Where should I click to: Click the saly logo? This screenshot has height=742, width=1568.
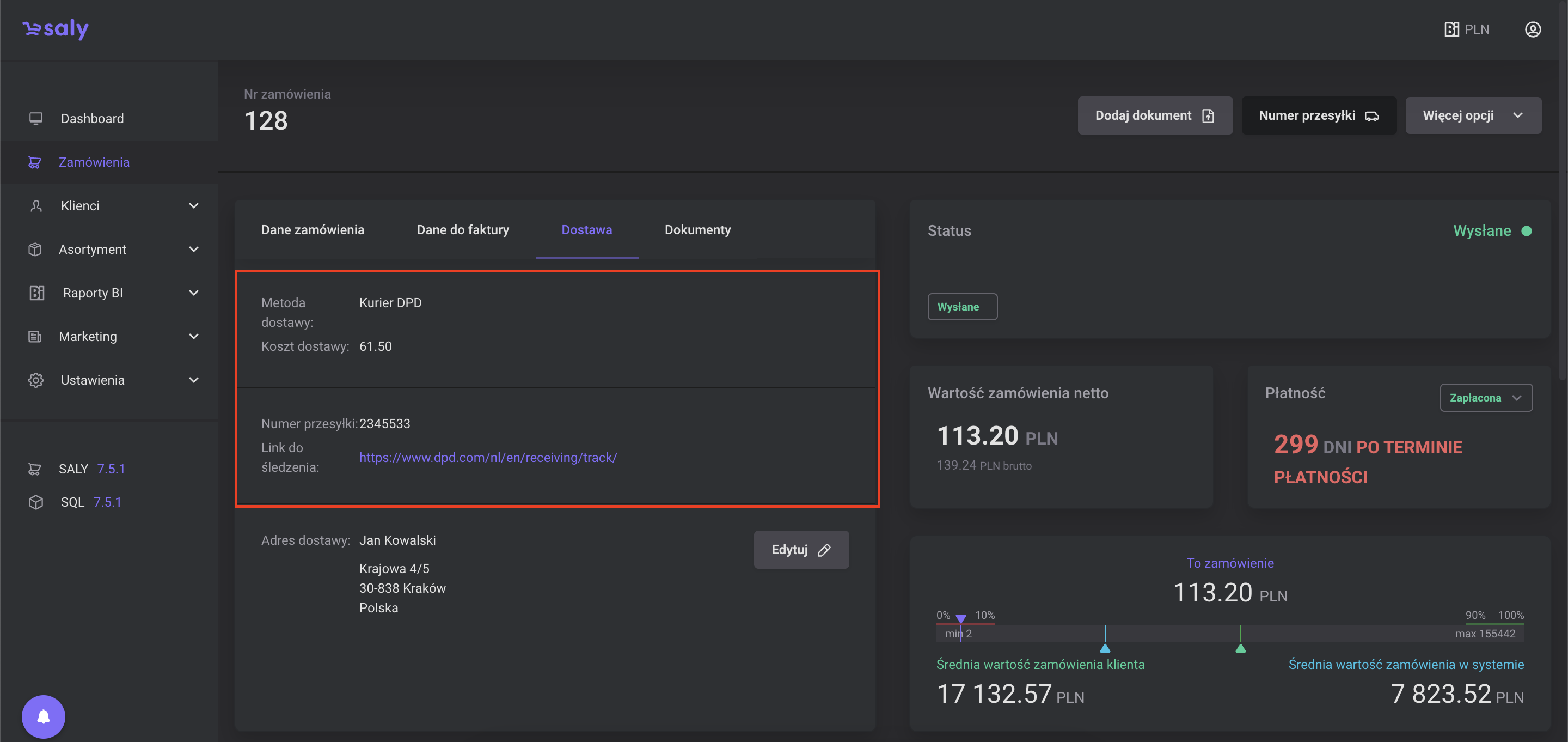(56, 29)
